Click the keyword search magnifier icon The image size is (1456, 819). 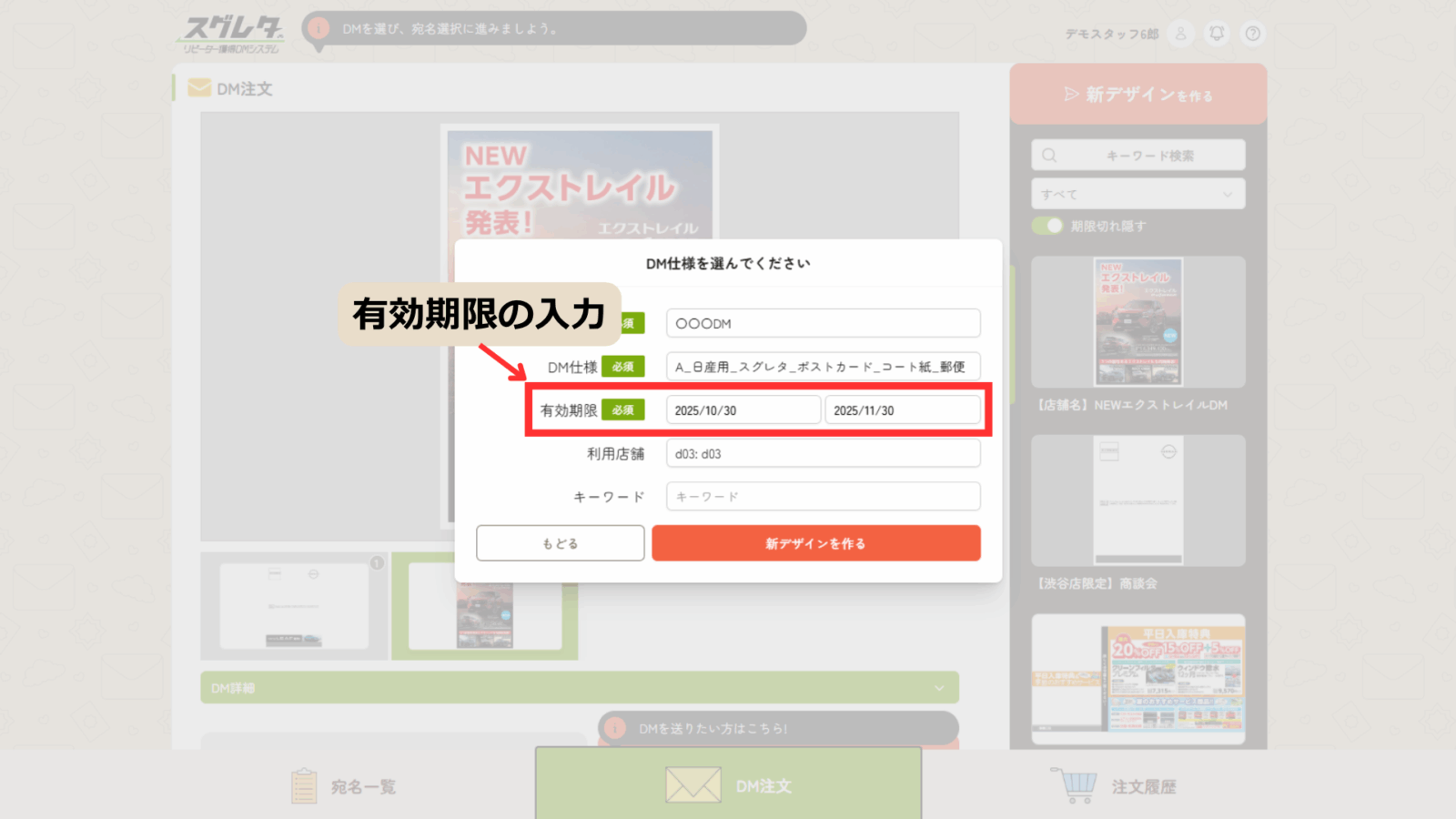tap(1049, 156)
